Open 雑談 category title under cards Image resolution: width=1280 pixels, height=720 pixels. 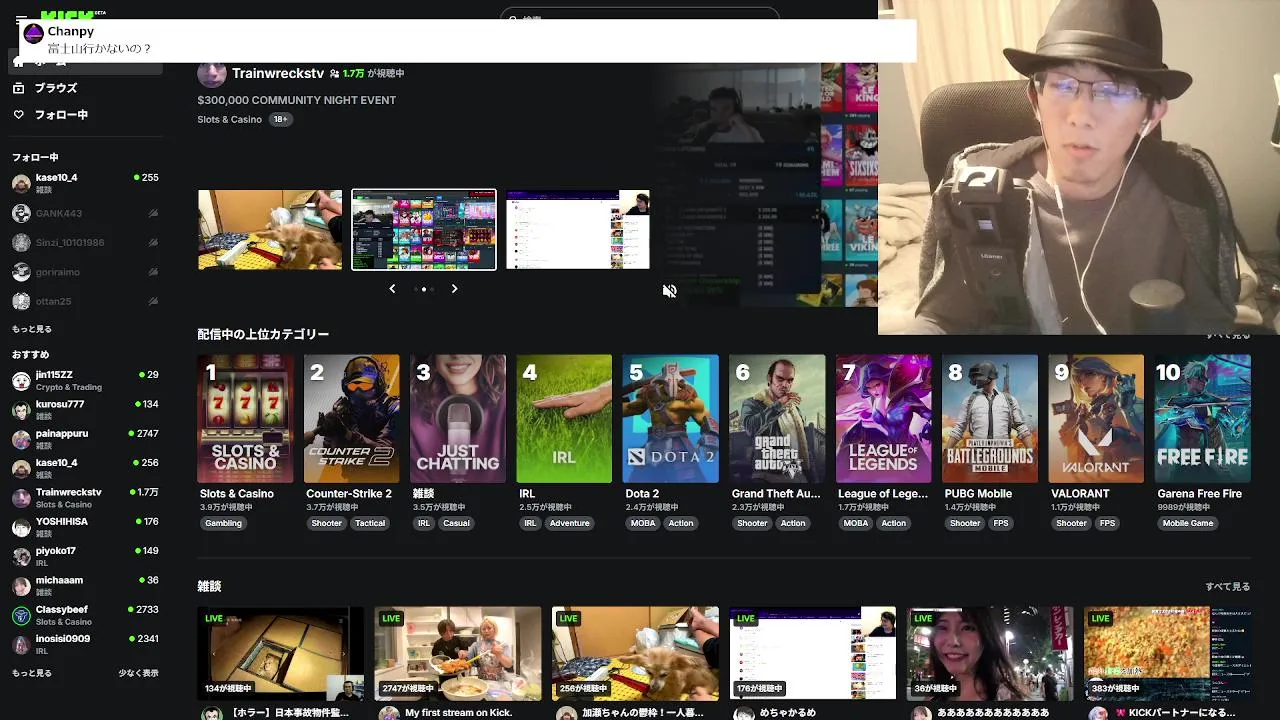[x=422, y=494]
